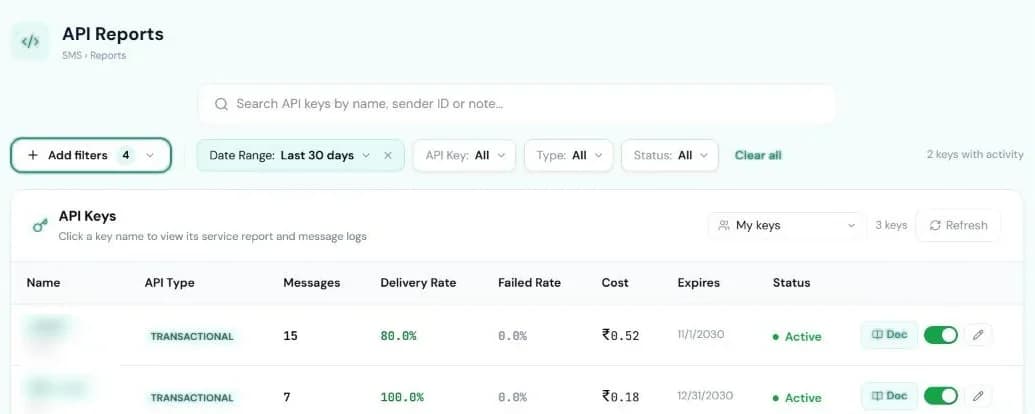This screenshot has height=414, width=1035.
Task: Click the 12/31/2030 expiry date
Action: 706,396
